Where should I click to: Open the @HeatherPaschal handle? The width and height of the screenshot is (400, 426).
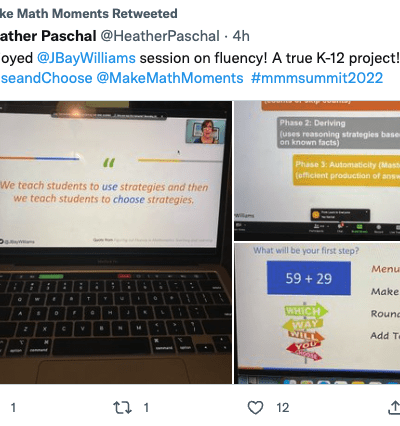point(160,36)
